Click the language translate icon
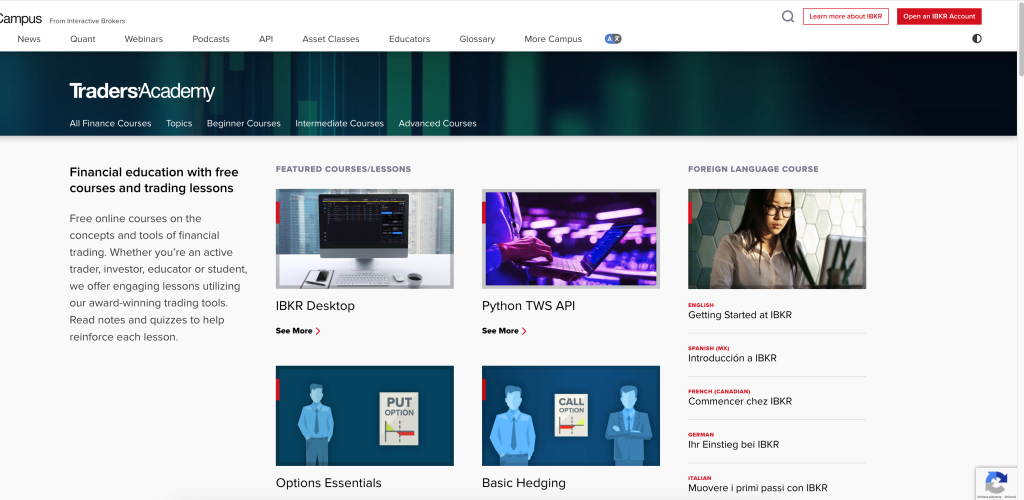 [x=613, y=39]
